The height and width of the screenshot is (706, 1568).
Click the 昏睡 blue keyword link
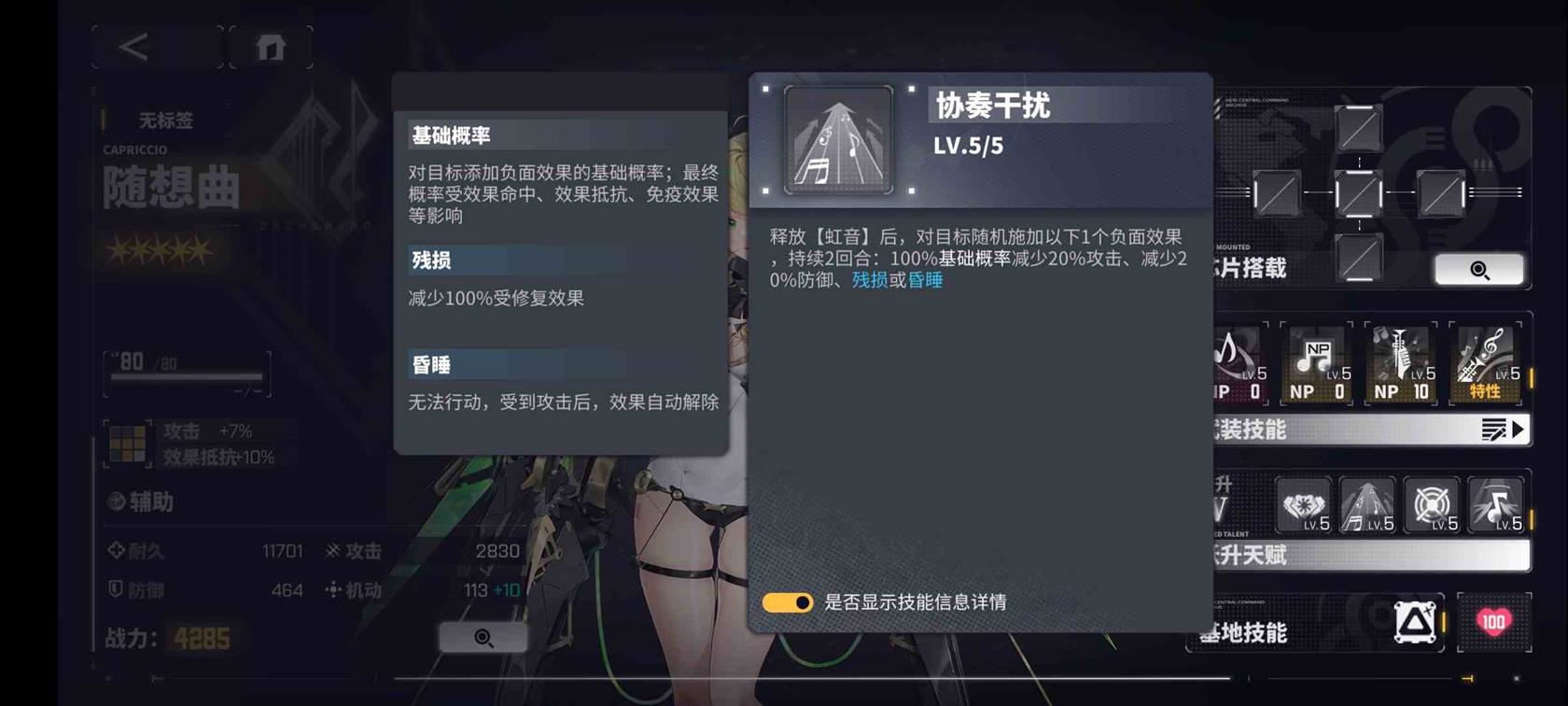(x=925, y=280)
